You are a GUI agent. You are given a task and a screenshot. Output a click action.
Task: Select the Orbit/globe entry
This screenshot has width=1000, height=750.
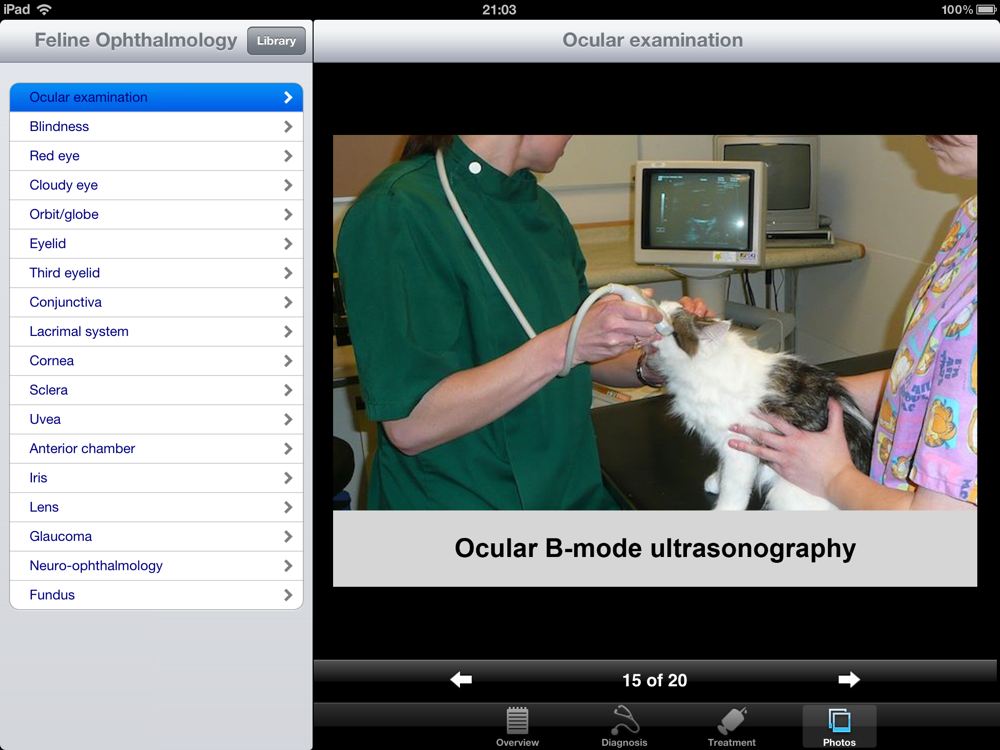[x=156, y=214]
